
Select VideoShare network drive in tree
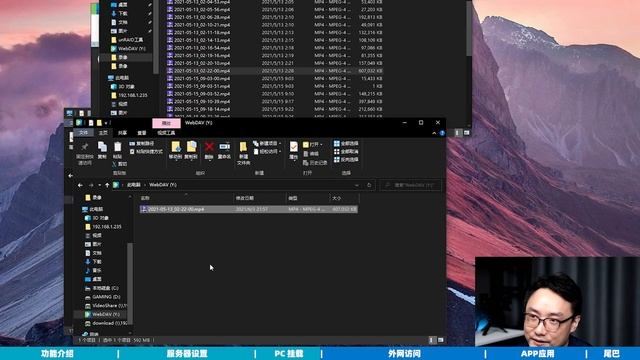pos(106,305)
